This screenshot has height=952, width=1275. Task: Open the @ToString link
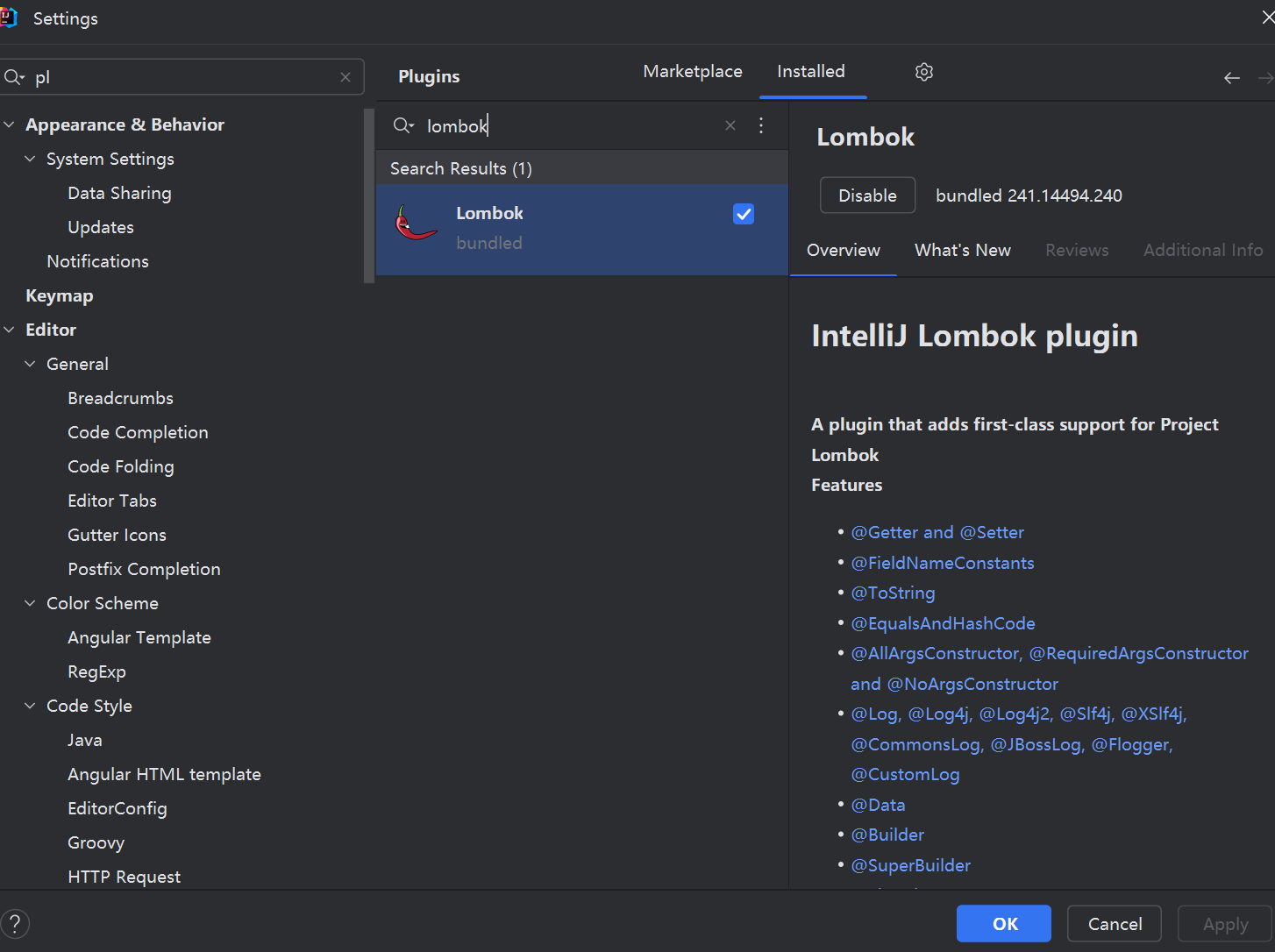(x=893, y=593)
